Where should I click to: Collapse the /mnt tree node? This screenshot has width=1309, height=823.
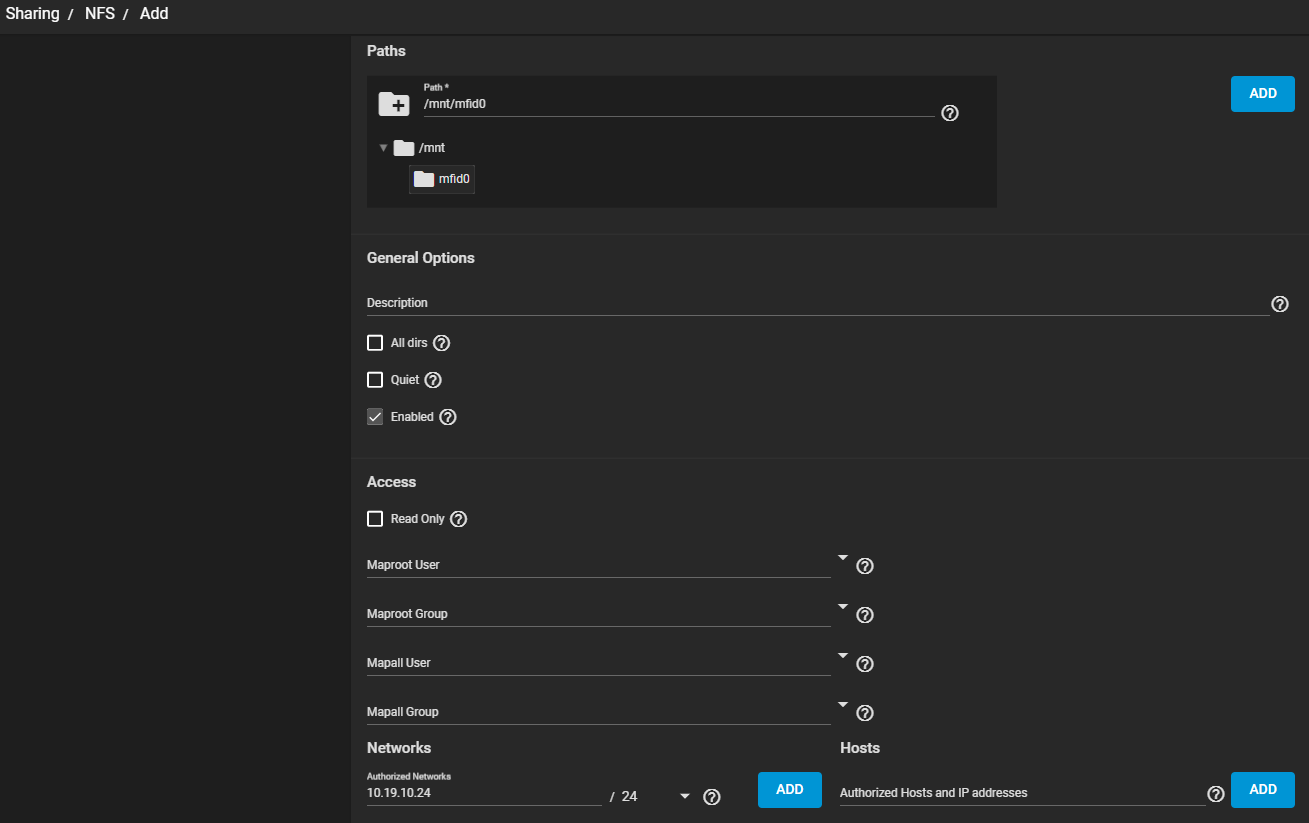(x=383, y=148)
